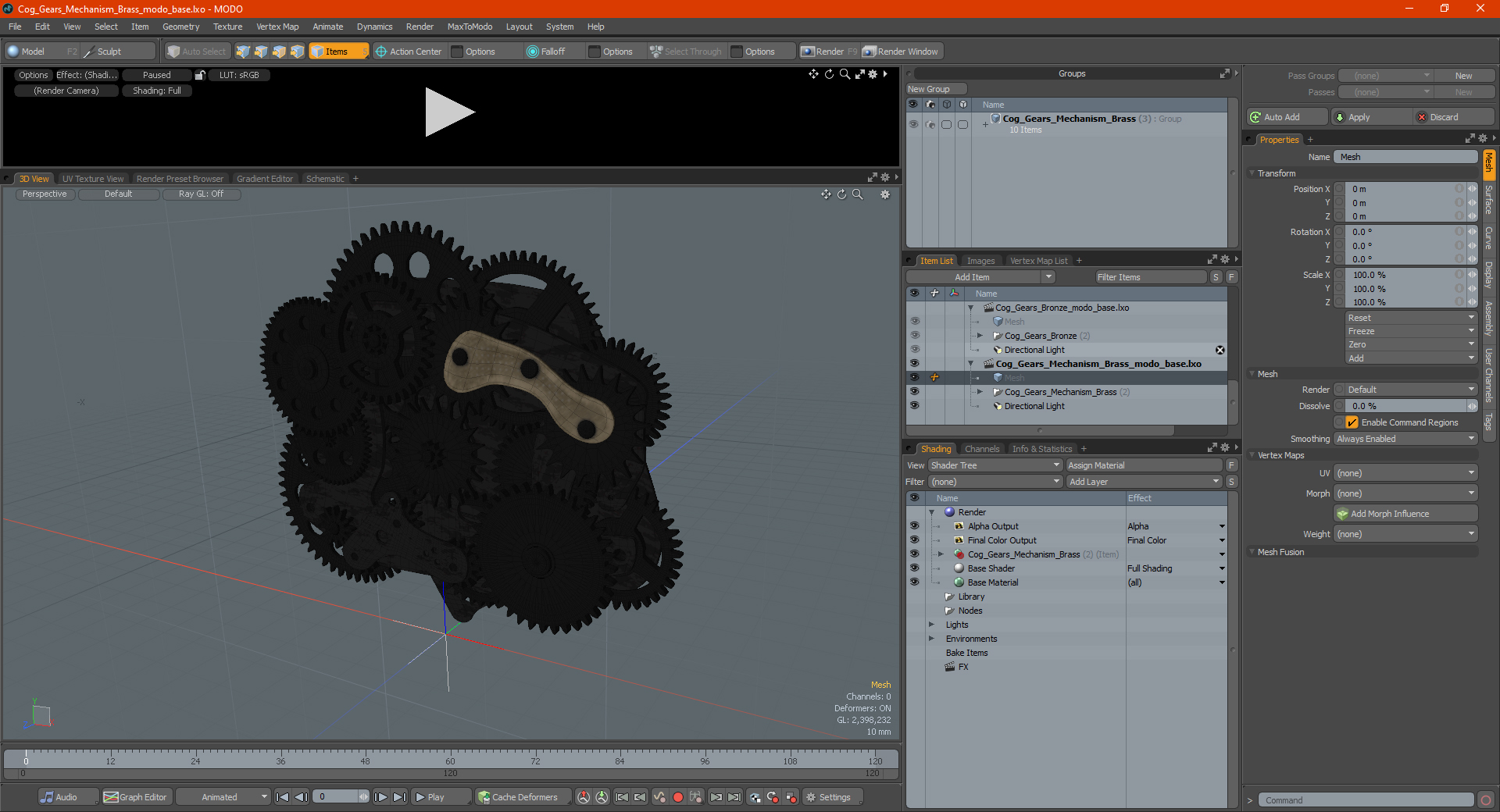Select the Sculpt tool
The width and height of the screenshot is (1500, 812).
point(110,52)
